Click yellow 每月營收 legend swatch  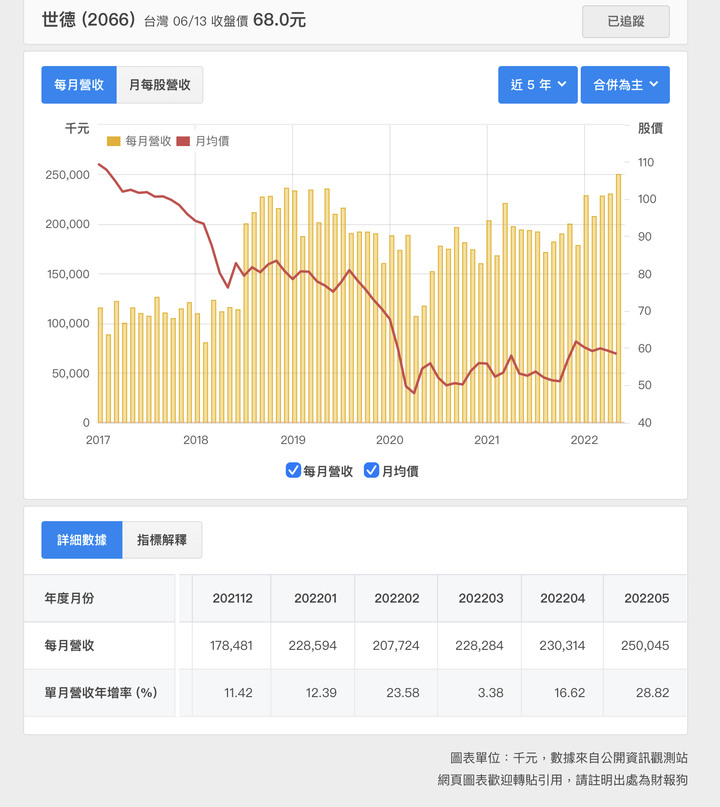pos(114,141)
